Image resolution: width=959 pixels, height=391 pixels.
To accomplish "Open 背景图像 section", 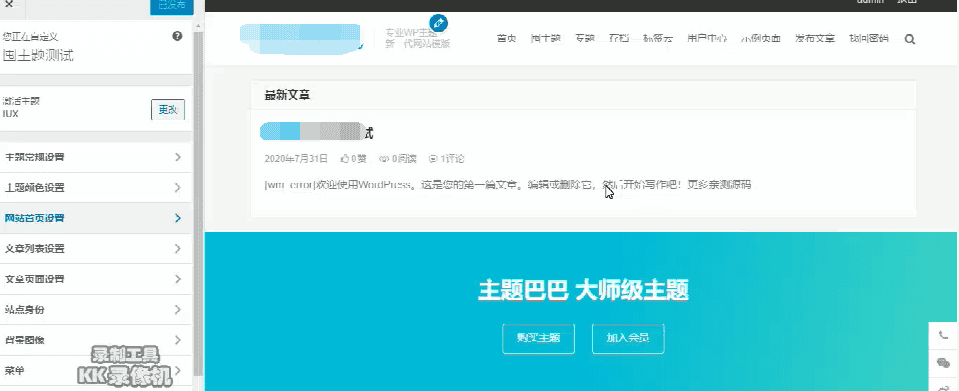I will (x=97, y=340).
